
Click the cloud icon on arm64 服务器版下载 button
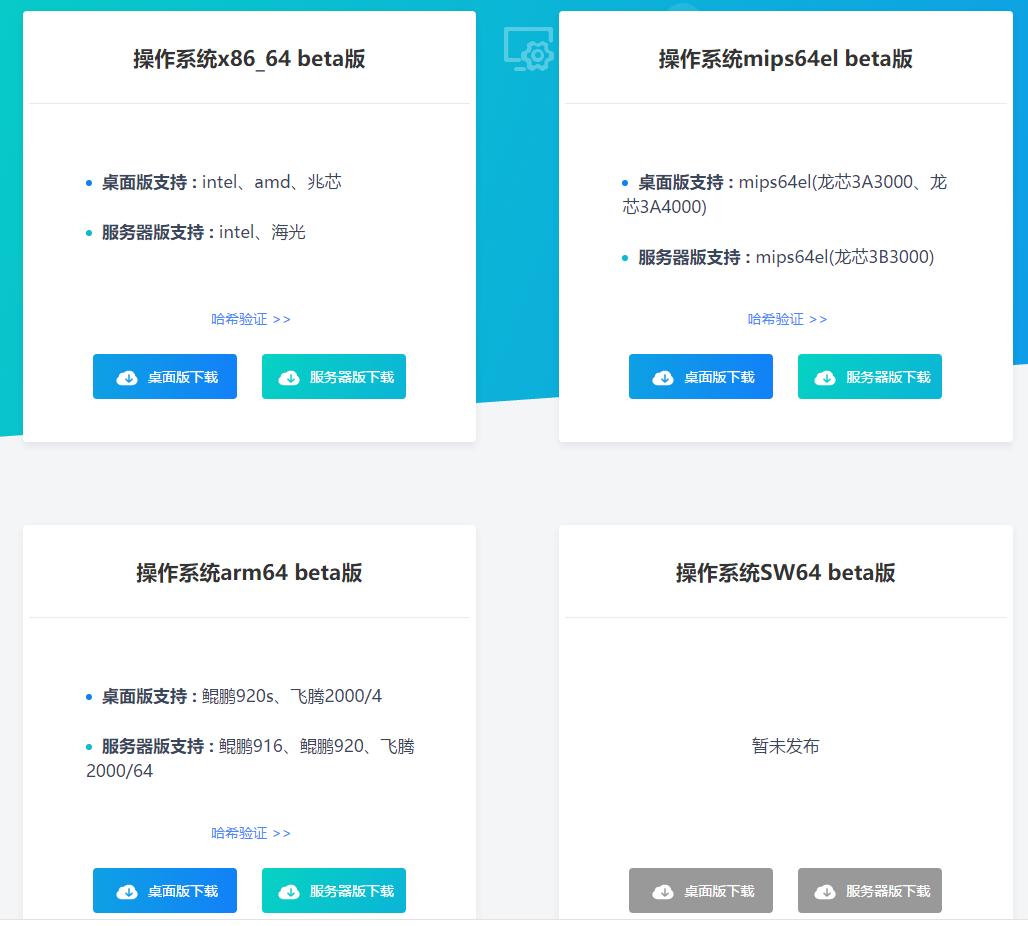click(x=289, y=890)
